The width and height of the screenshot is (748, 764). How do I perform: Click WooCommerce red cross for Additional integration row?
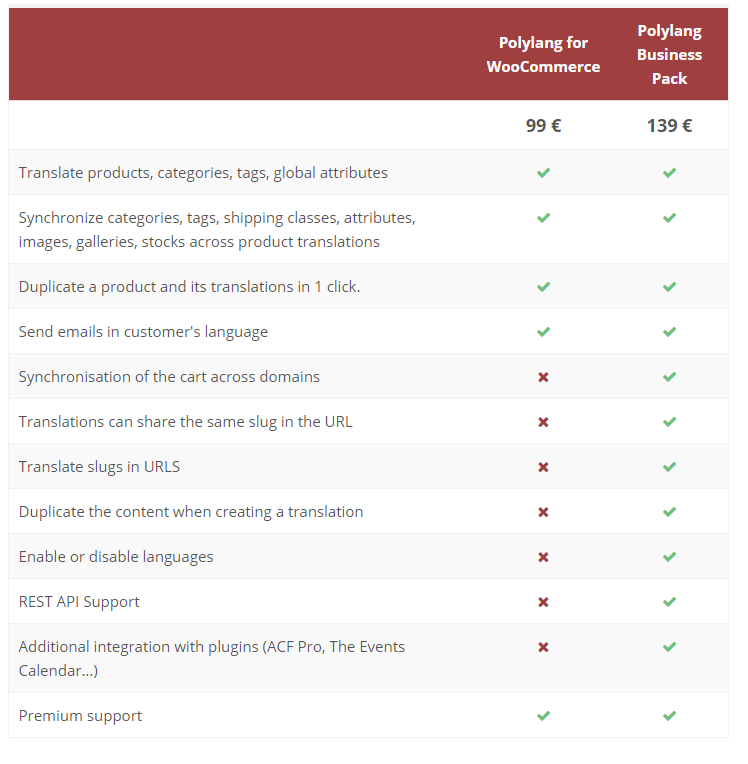coord(543,647)
